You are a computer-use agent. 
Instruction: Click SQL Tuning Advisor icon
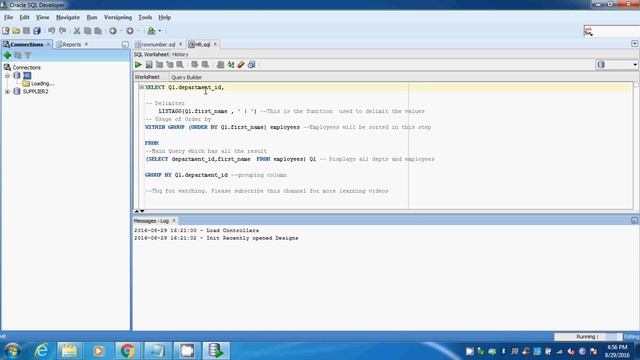click(180, 64)
